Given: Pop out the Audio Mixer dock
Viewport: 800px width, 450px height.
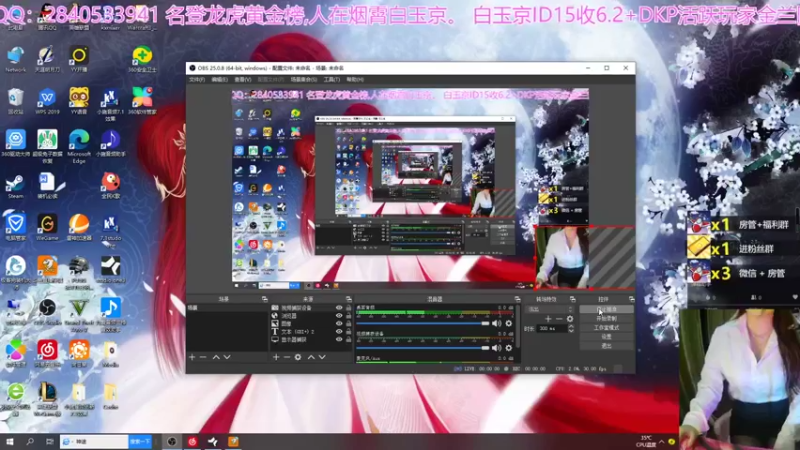Looking at the screenshot, I should 517,299.
